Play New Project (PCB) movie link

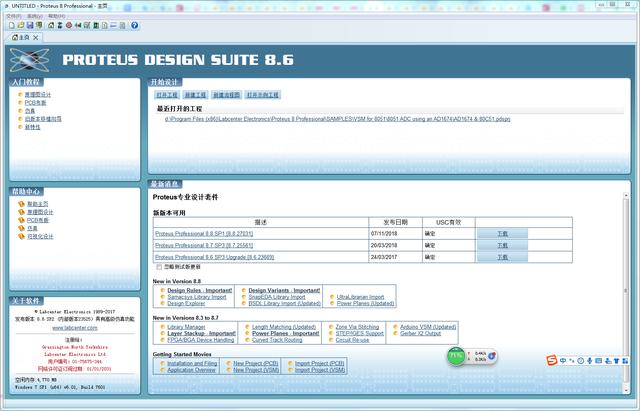click(x=256, y=364)
